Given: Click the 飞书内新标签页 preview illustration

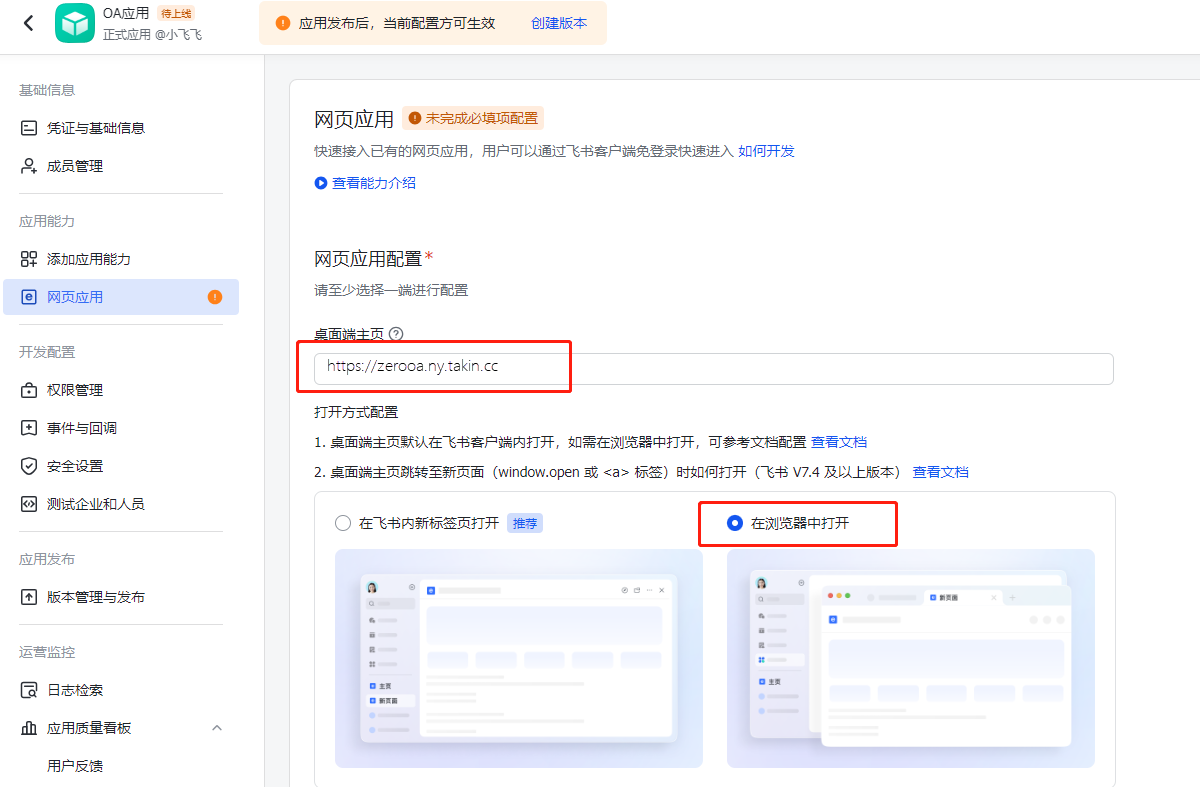Looking at the screenshot, I should coord(518,658).
